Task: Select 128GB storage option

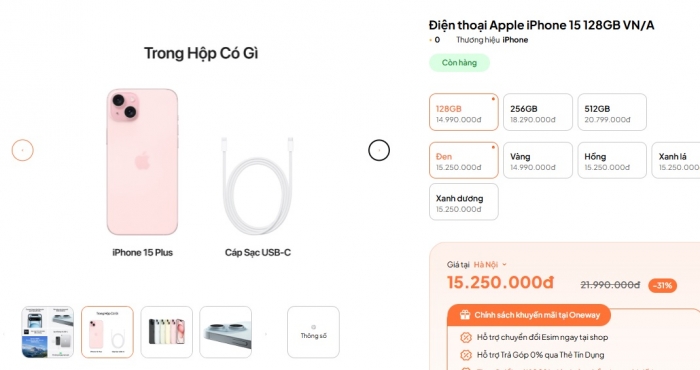Action: [x=464, y=112]
